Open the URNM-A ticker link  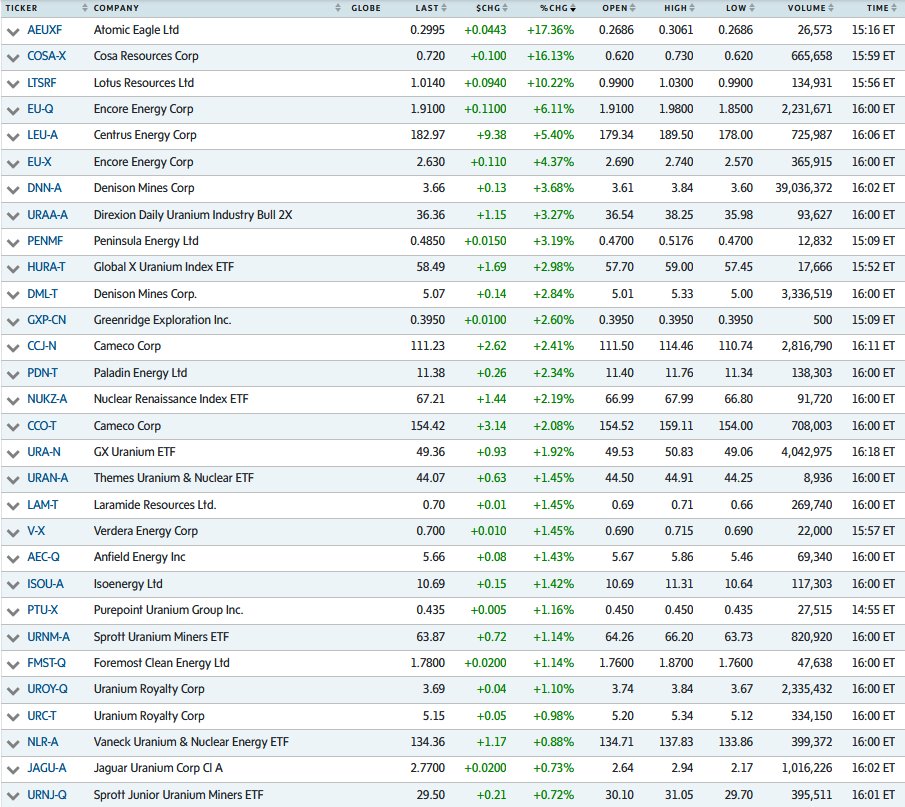(x=48, y=637)
